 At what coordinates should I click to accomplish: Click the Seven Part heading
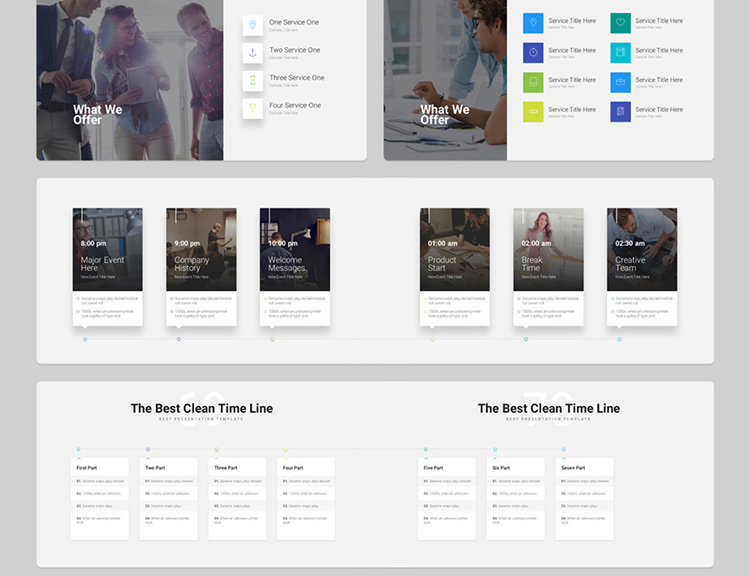coord(573,468)
